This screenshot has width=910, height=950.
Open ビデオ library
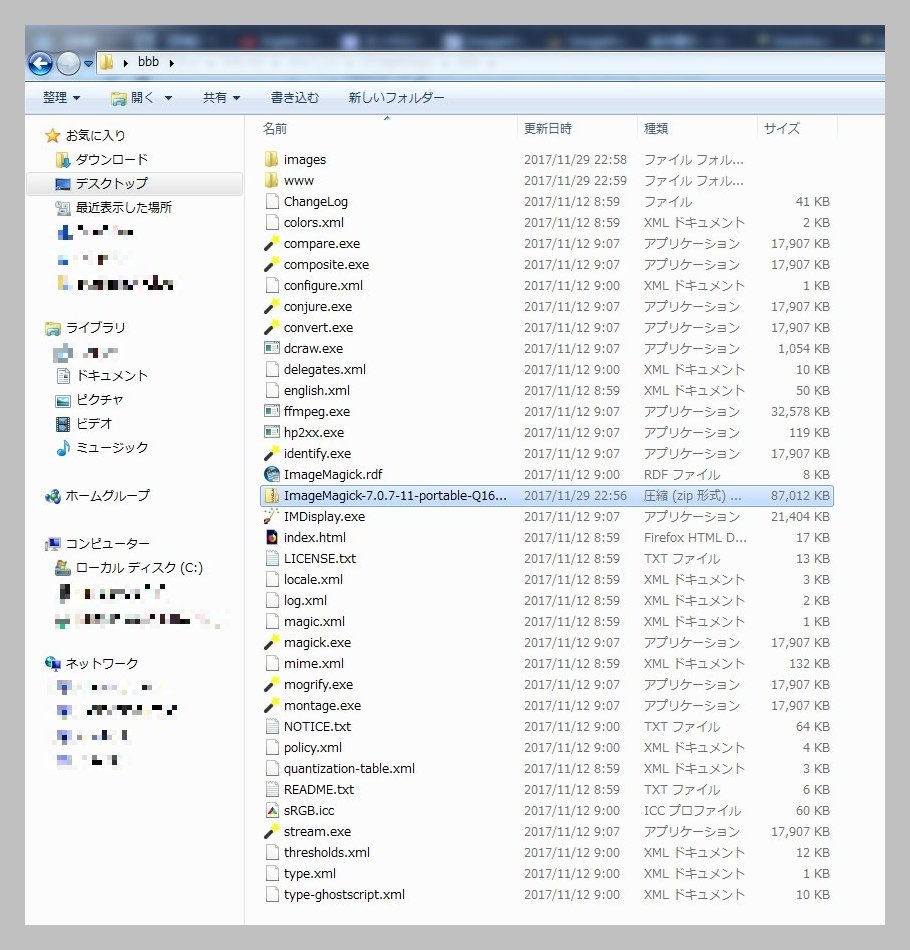click(x=94, y=424)
